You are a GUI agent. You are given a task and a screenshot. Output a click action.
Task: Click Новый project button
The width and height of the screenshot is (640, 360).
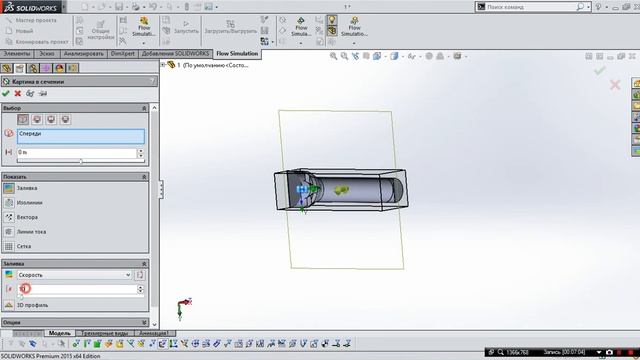tap(20, 31)
